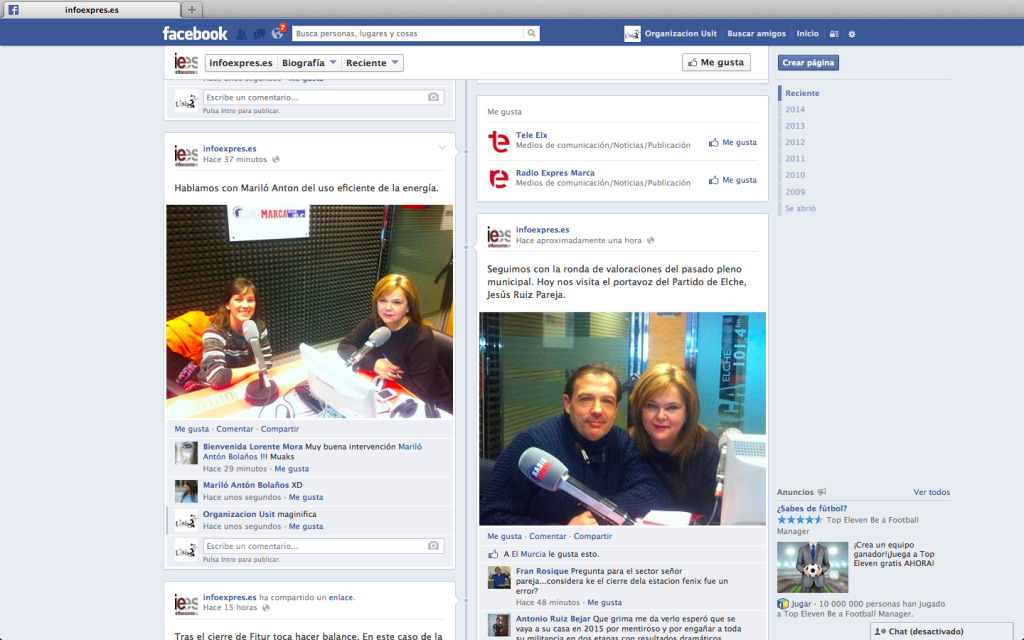Click the Crear página button
Screen dimensions: 1024x640
(808, 62)
